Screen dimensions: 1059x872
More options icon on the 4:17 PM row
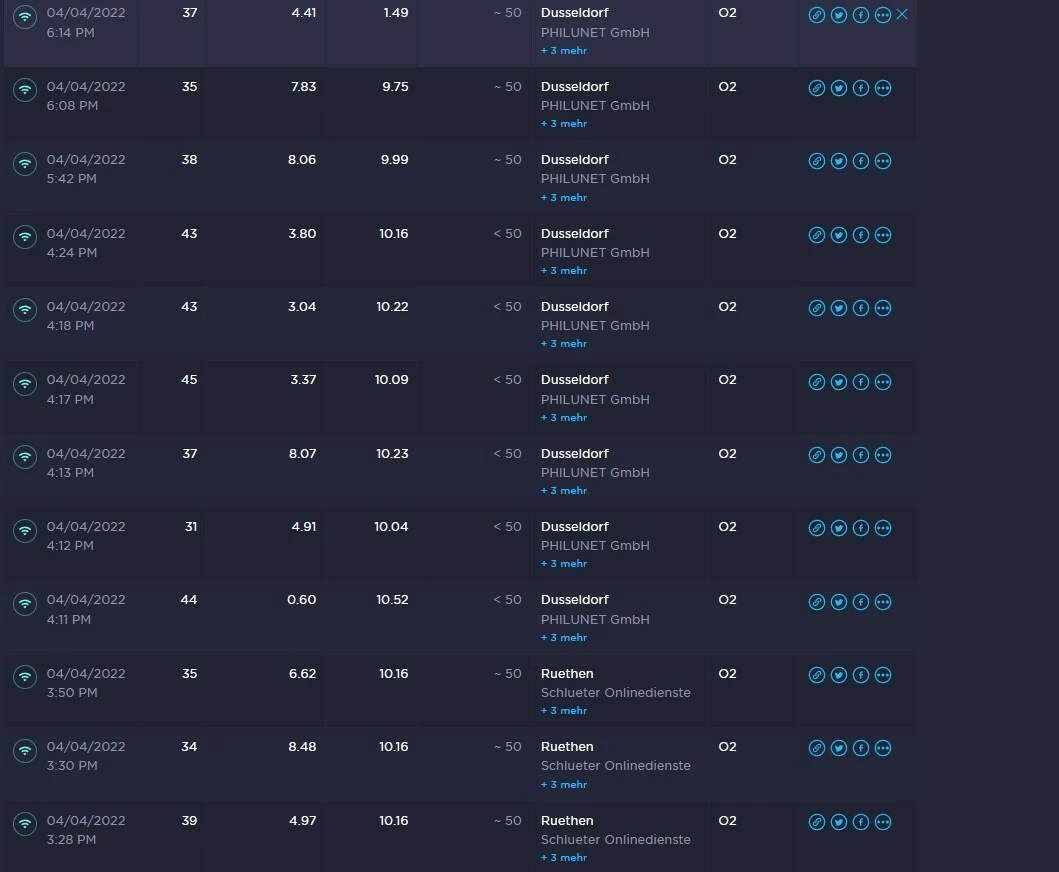click(x=883, y=382)
